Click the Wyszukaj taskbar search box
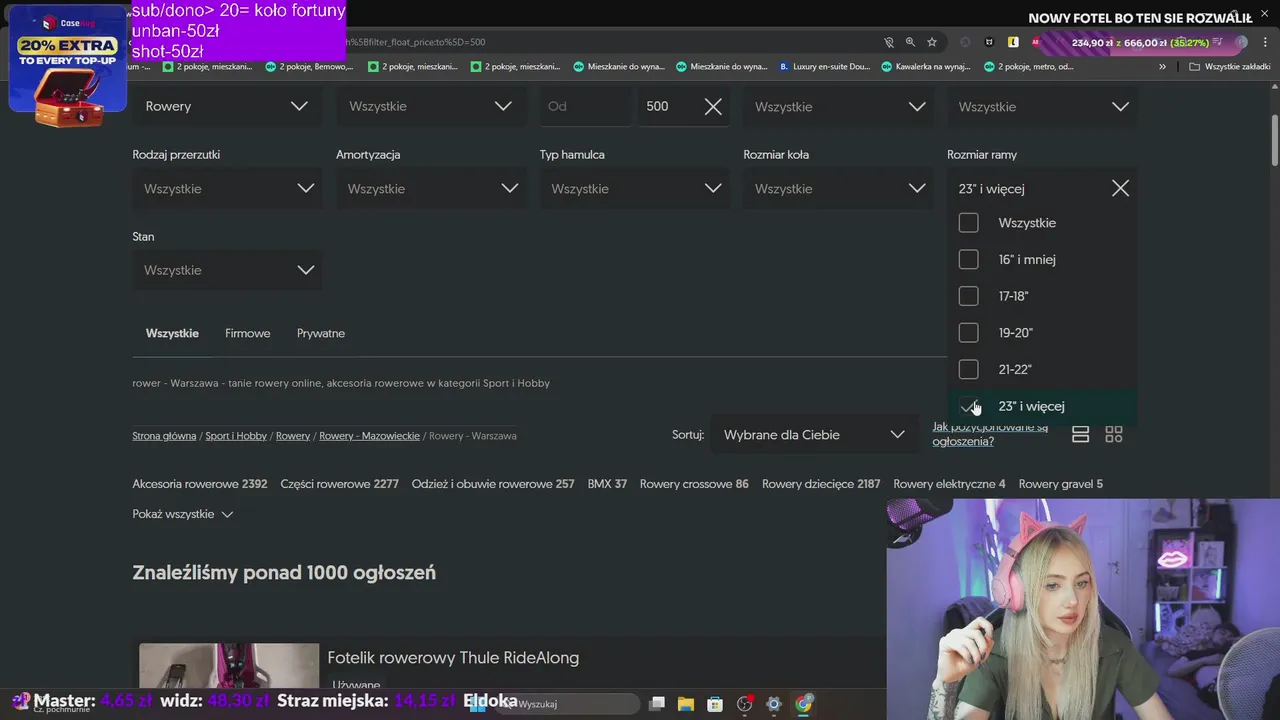Image resolution: width=1280 pixels, height=720 pixels. click(568, 704)
